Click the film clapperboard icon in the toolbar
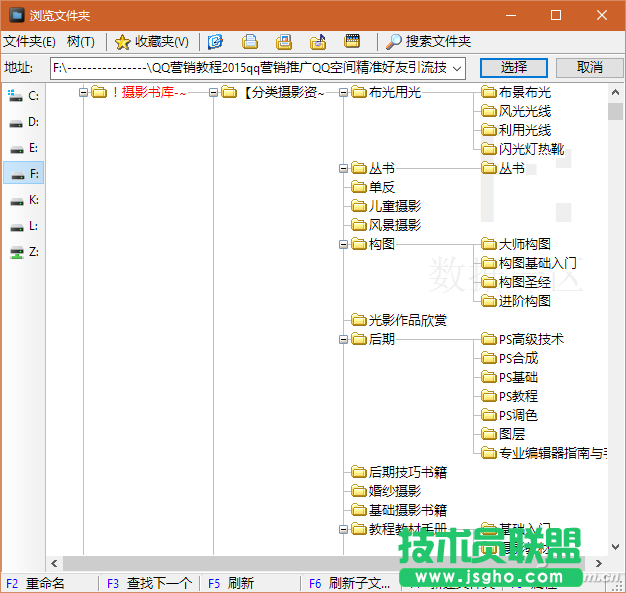The width and height of the screenshot is (626, 593). [352, 42]
